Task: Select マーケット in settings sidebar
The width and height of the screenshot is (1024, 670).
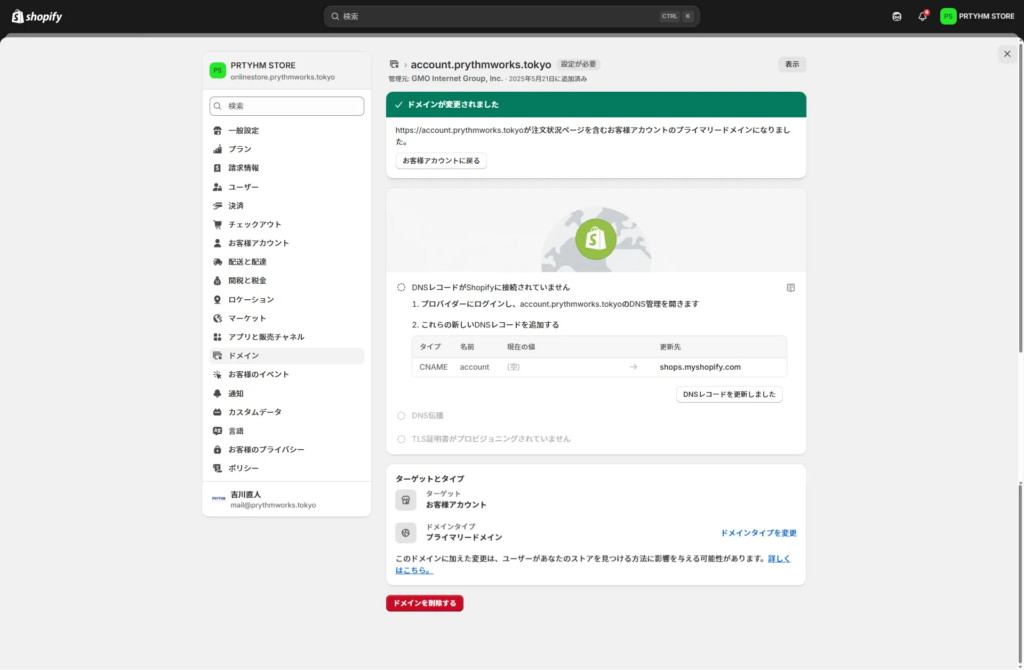Action: click(x=287, y=318)
